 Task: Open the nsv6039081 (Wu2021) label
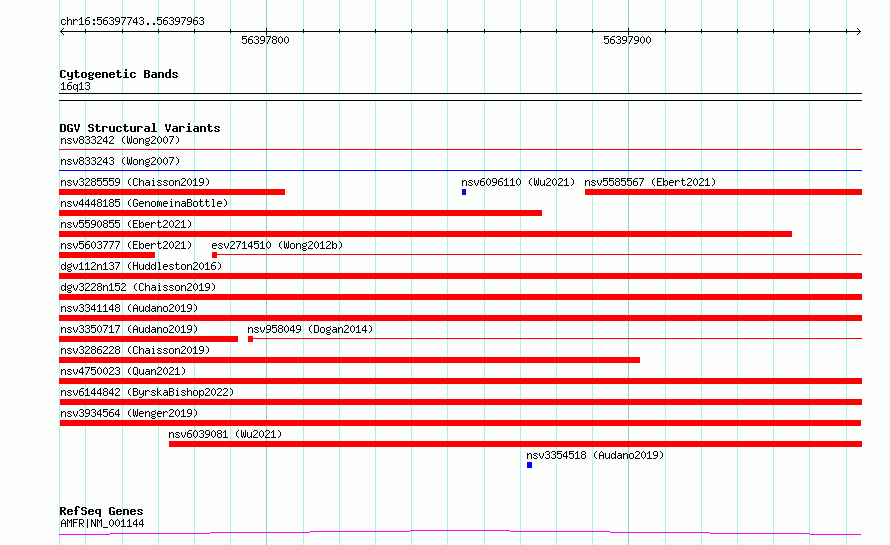225,434
